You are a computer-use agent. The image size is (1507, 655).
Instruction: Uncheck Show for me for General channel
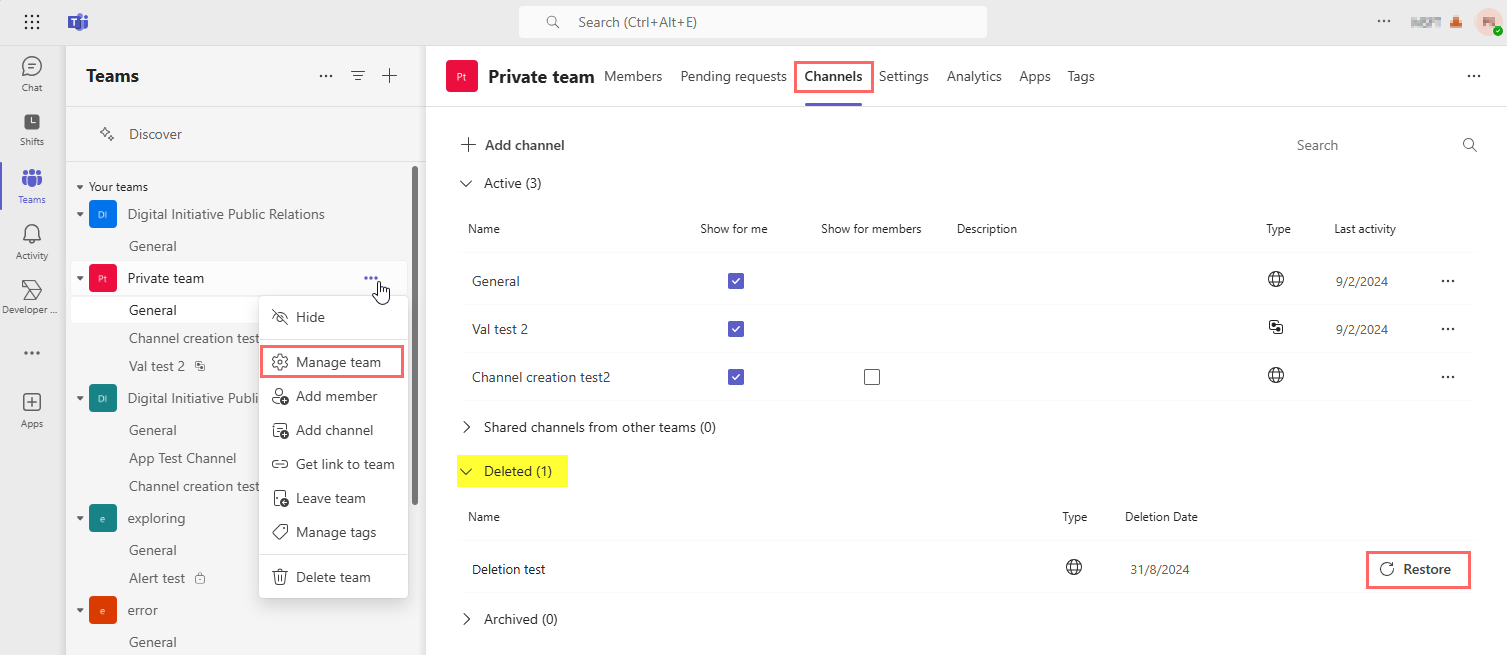pyautogui.click(x=736, y=281)
